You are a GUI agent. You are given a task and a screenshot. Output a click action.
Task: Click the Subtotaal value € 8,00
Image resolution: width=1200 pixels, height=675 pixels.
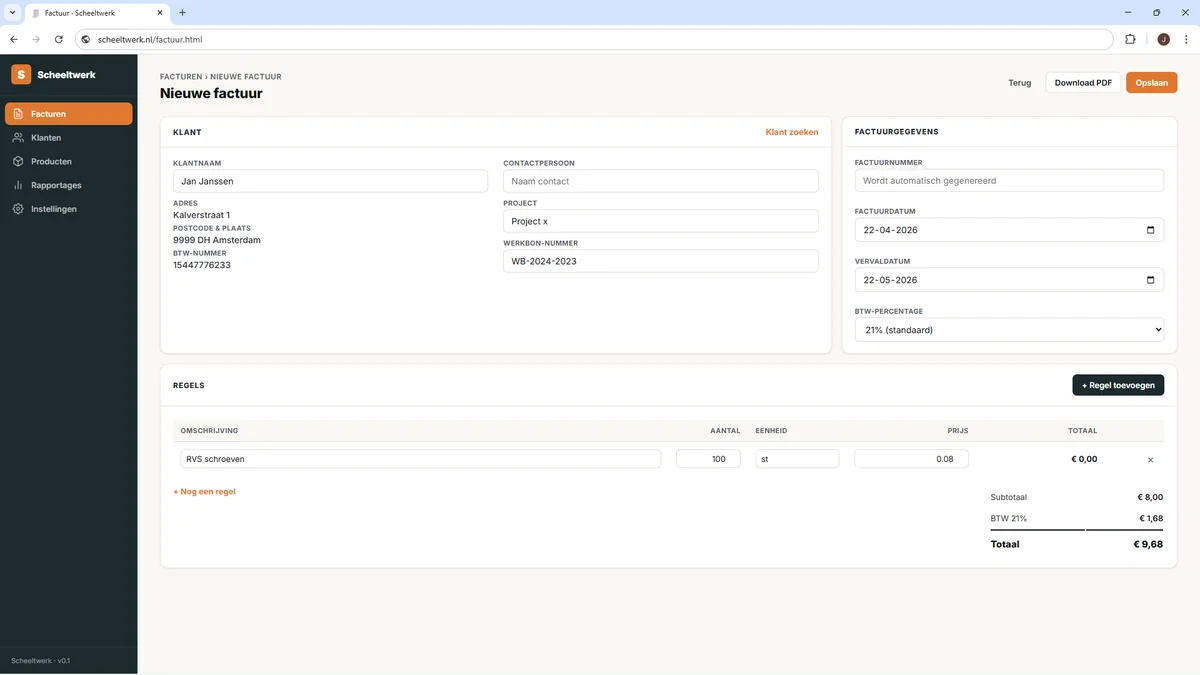pos(1150,497)
